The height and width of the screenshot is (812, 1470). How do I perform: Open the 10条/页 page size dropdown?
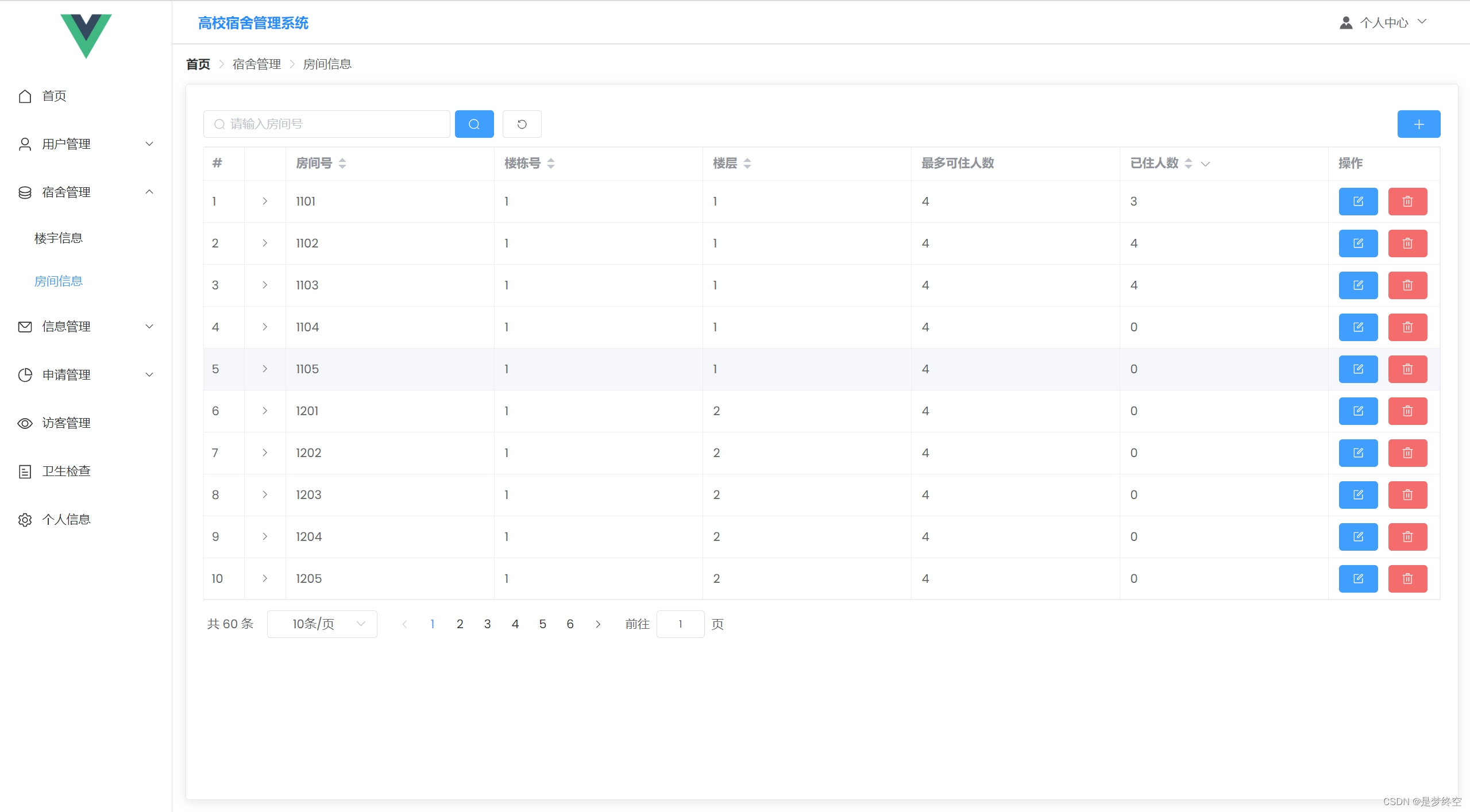(x=322, y=624)
